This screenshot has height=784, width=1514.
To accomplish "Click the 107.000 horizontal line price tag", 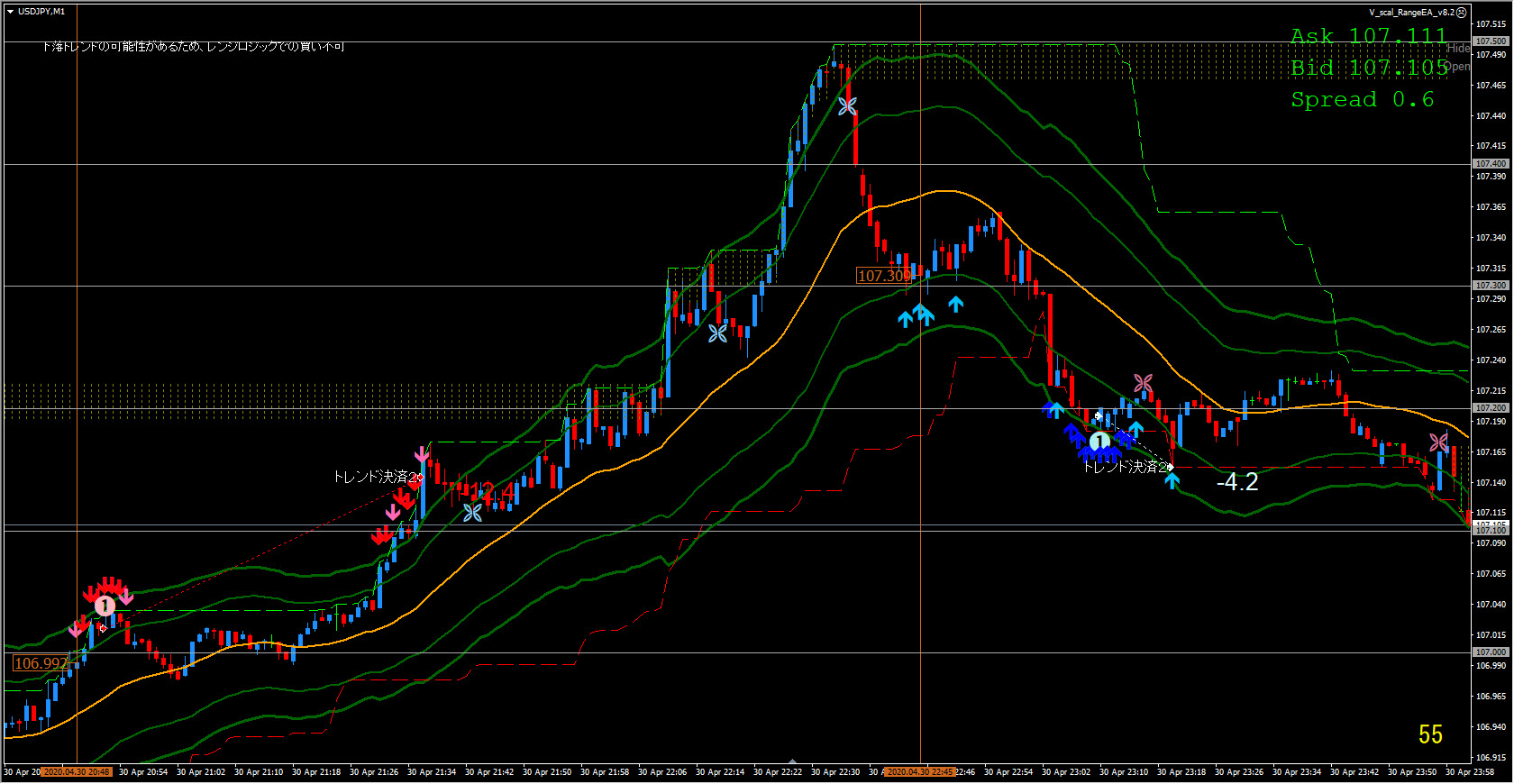I will 1491,652.
